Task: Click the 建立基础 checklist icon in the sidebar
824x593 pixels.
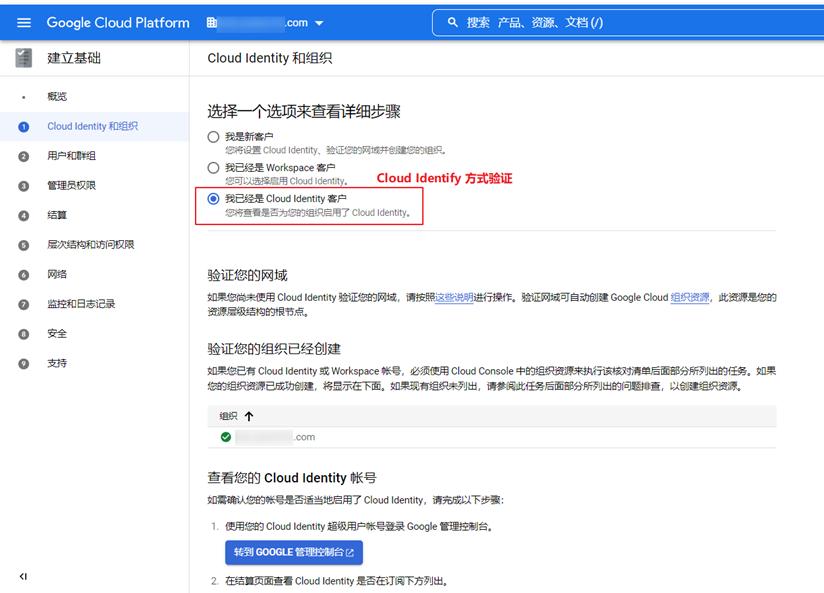Action: click(x=22, y=58)
